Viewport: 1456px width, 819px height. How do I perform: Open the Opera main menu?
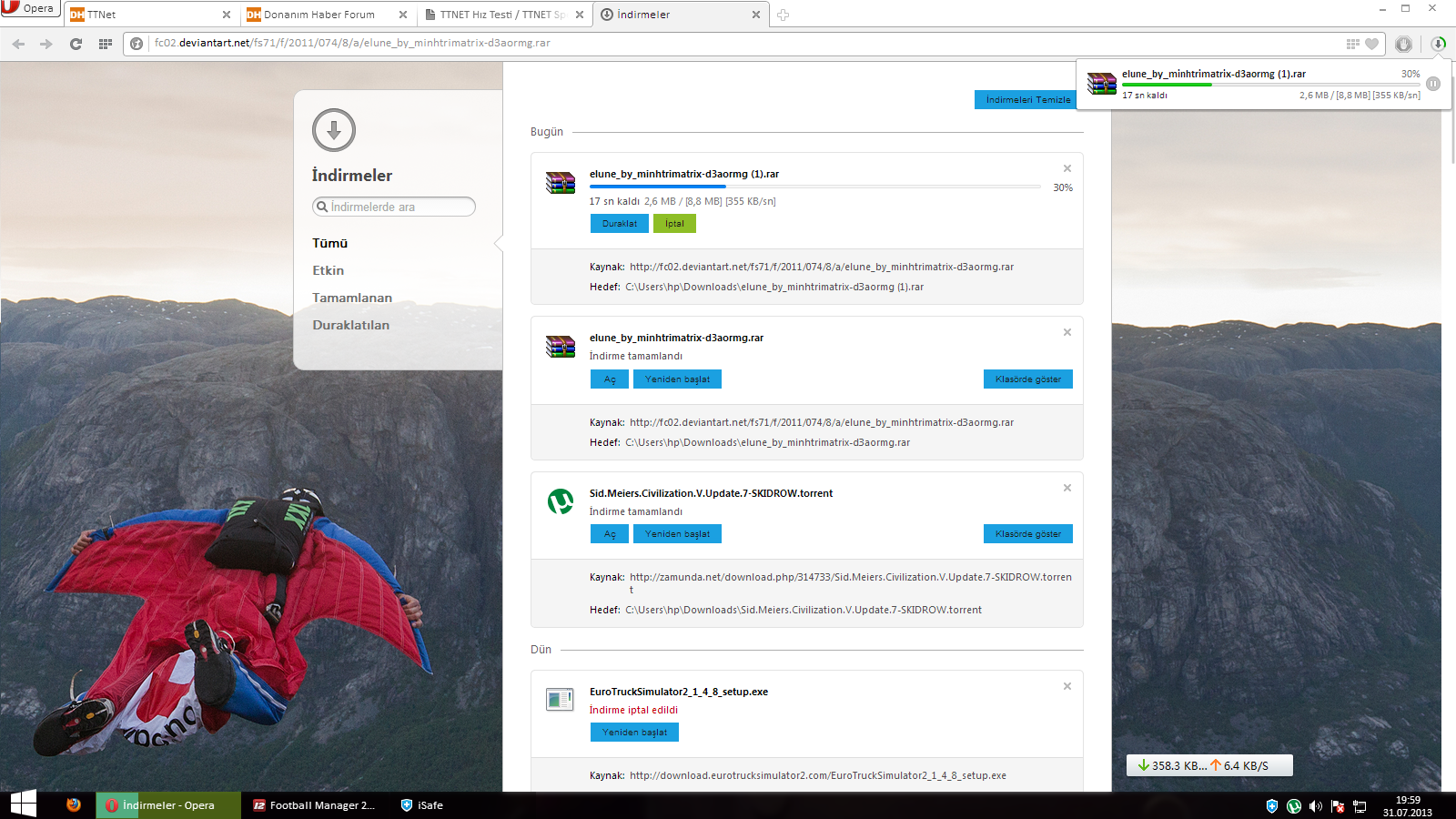(29, 8)
